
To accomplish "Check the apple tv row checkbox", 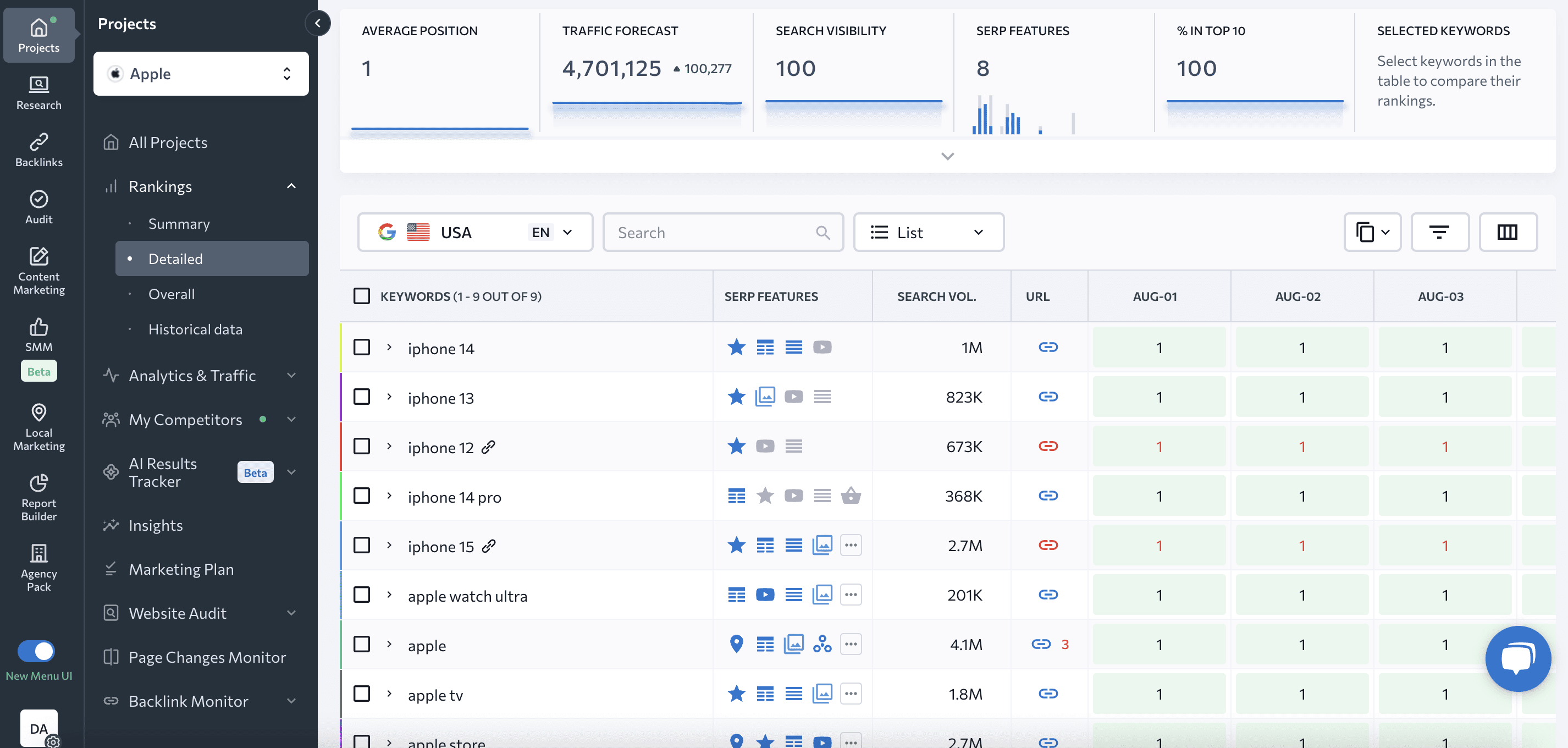I will pos(362,694).
